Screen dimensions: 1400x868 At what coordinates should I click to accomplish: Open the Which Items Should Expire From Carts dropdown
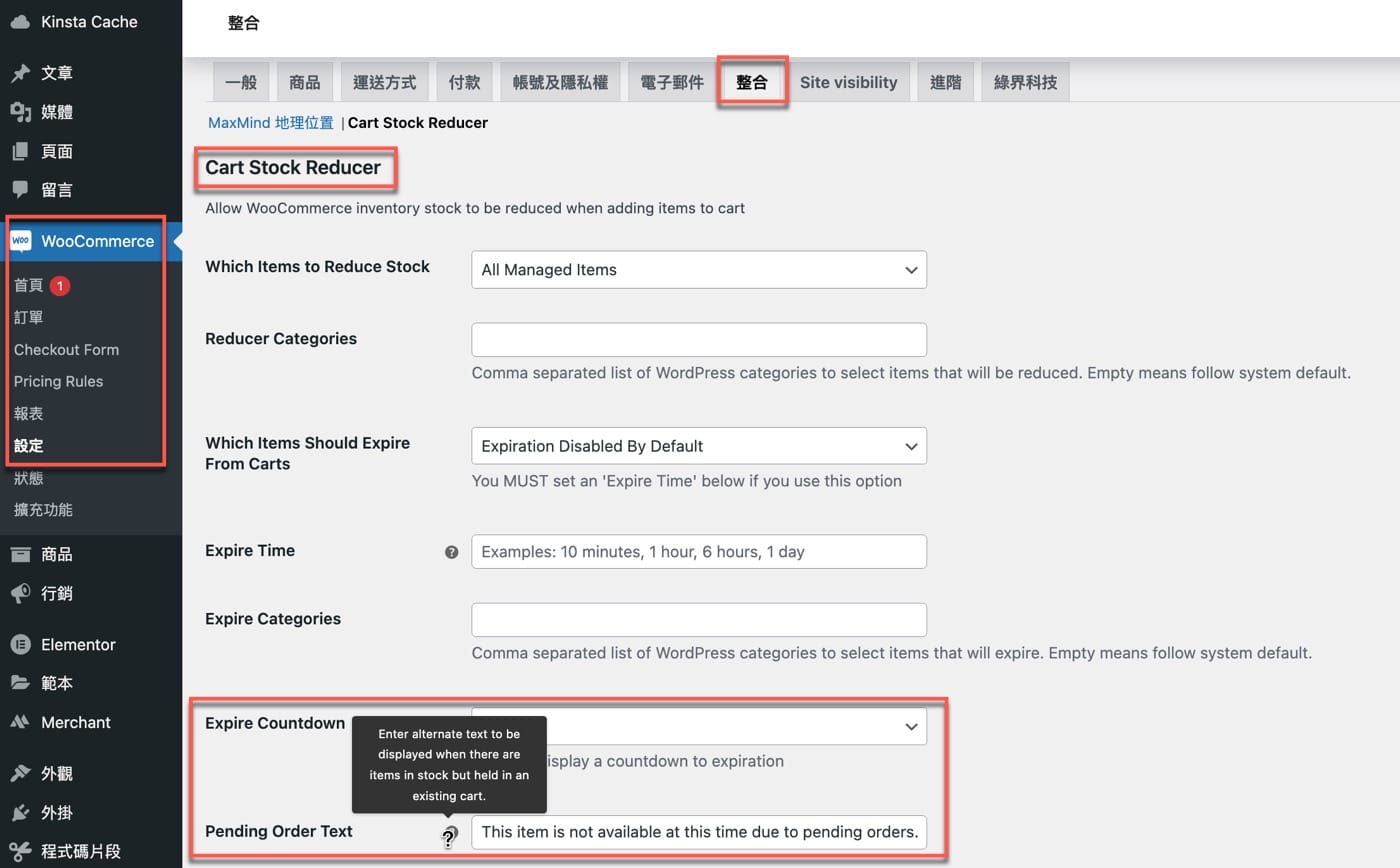tap(699, 446)
